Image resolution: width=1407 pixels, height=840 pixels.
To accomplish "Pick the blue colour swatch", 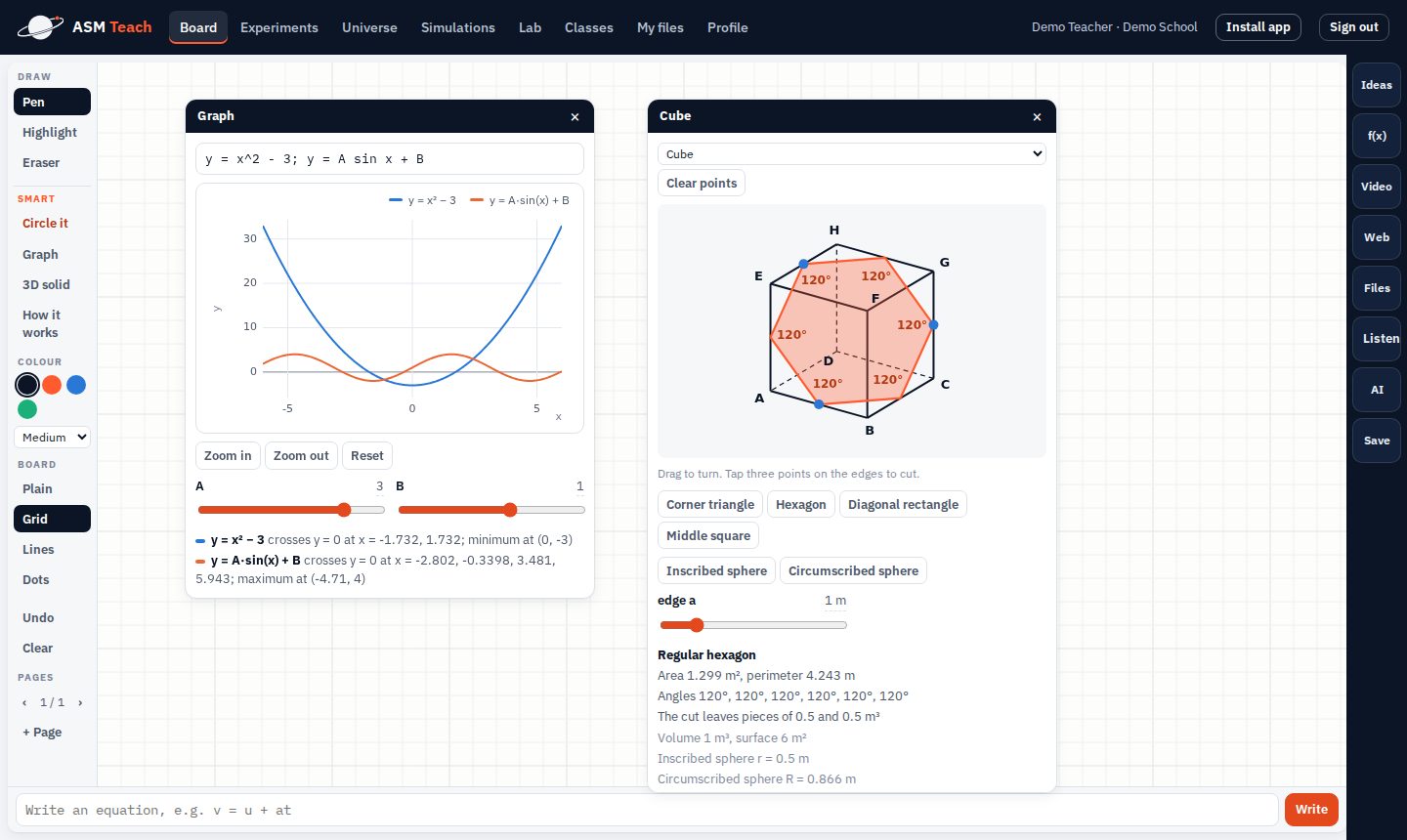I will click(76, 385).
